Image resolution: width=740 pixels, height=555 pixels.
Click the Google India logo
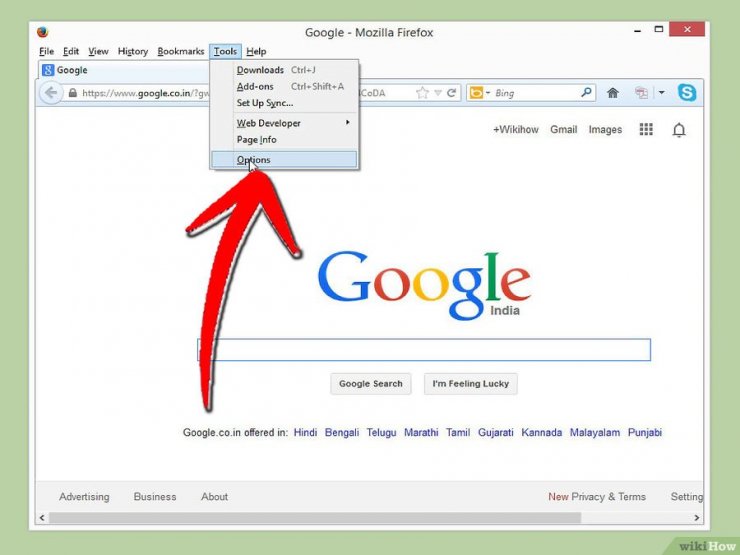[424, 286]
